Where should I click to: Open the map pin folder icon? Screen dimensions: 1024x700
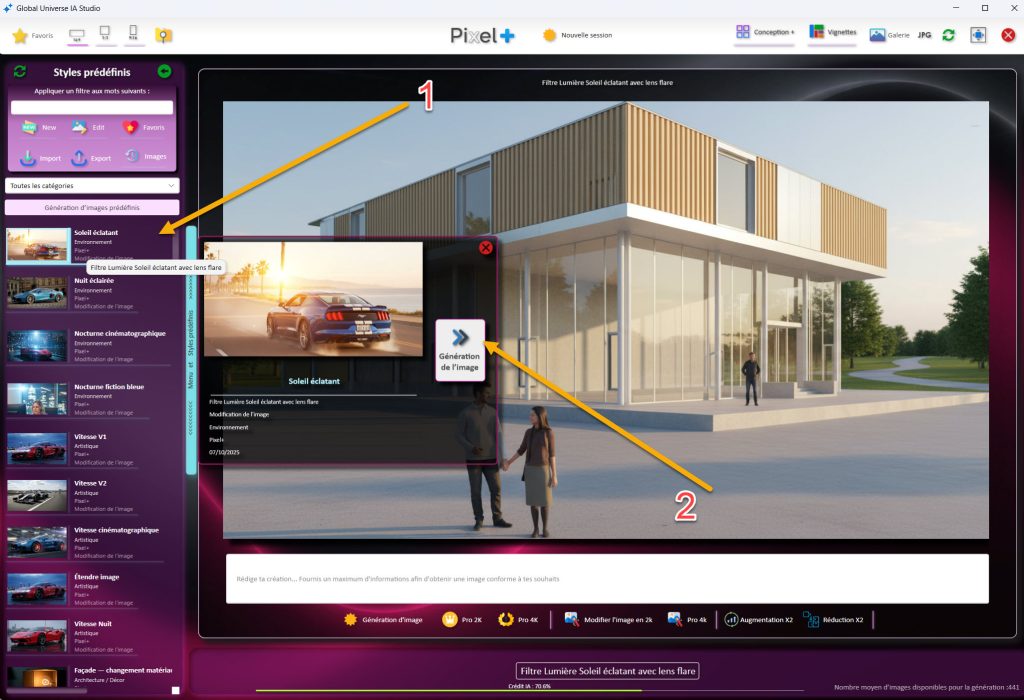[163, 35]
